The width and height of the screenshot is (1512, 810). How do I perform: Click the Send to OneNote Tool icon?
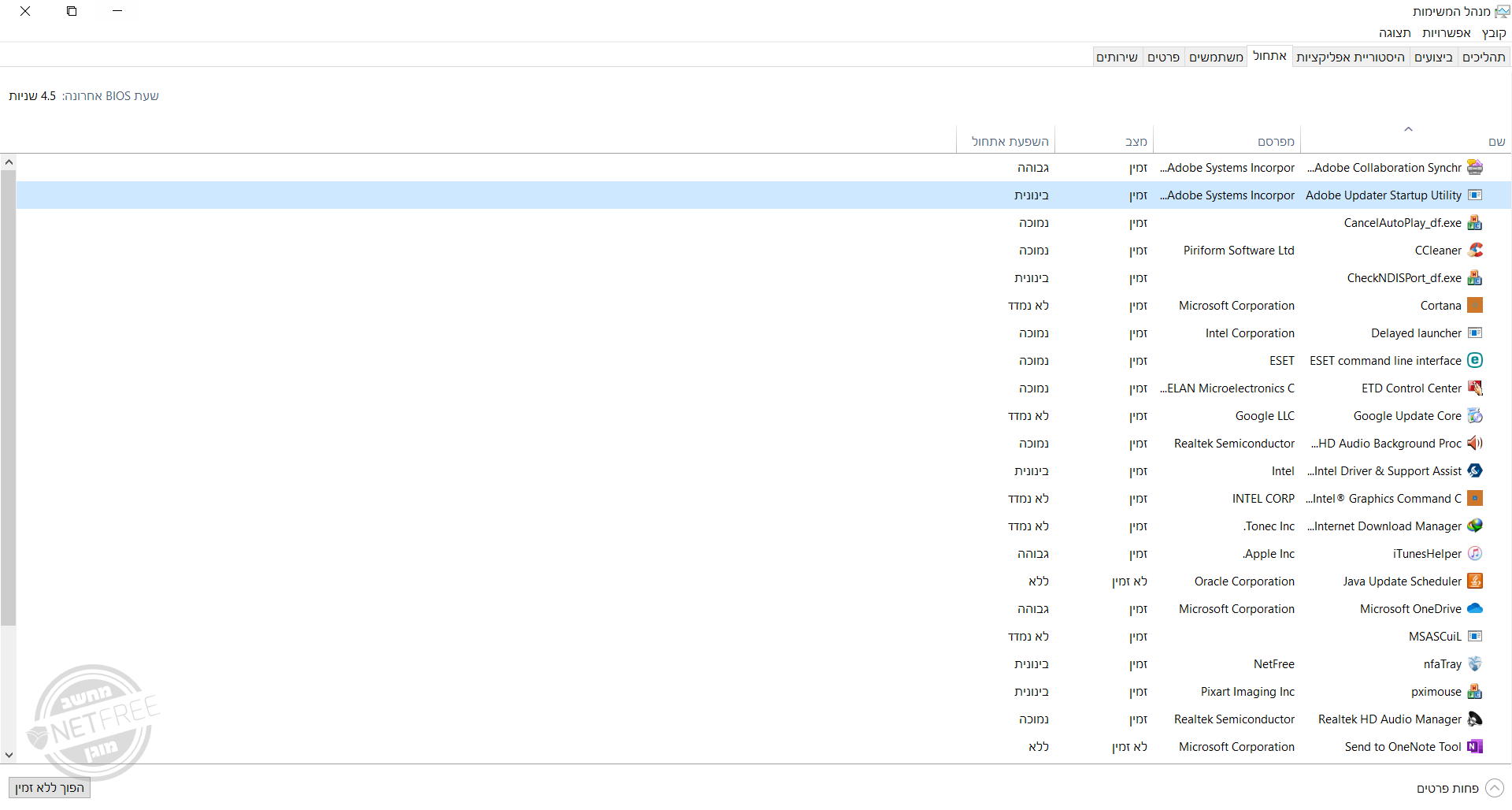1475,747
